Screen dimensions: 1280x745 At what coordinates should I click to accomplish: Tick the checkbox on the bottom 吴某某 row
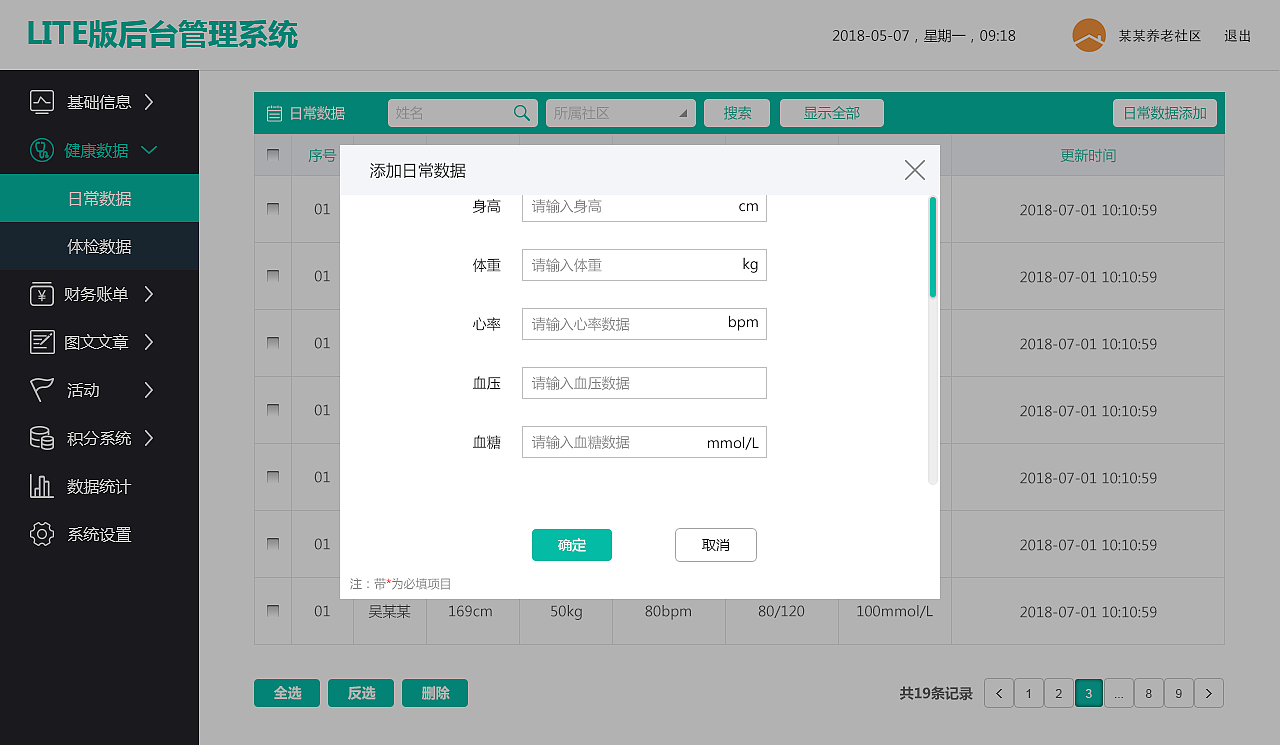coord(273,611)
